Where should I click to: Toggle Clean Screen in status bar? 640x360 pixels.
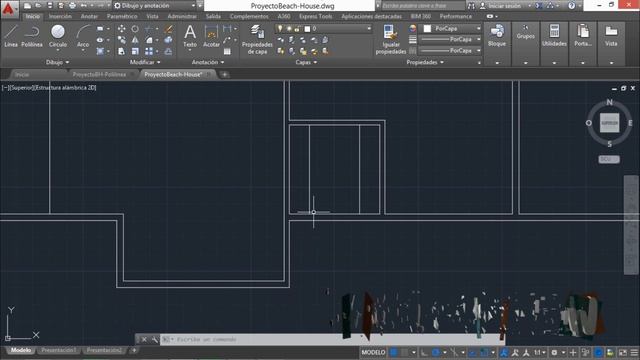pyautogui.click(x=623, y=352)
